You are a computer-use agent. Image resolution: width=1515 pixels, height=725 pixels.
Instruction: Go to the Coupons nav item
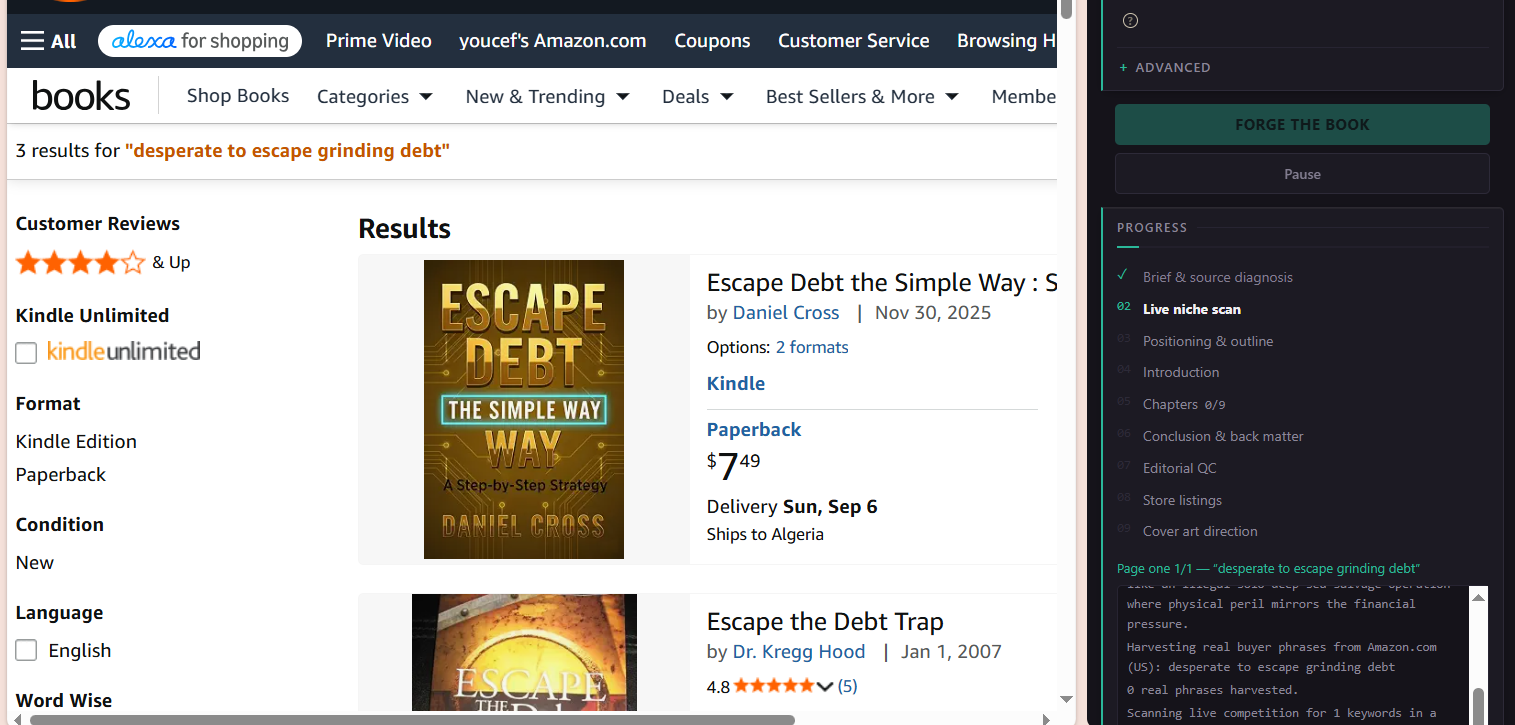[712, 41]
